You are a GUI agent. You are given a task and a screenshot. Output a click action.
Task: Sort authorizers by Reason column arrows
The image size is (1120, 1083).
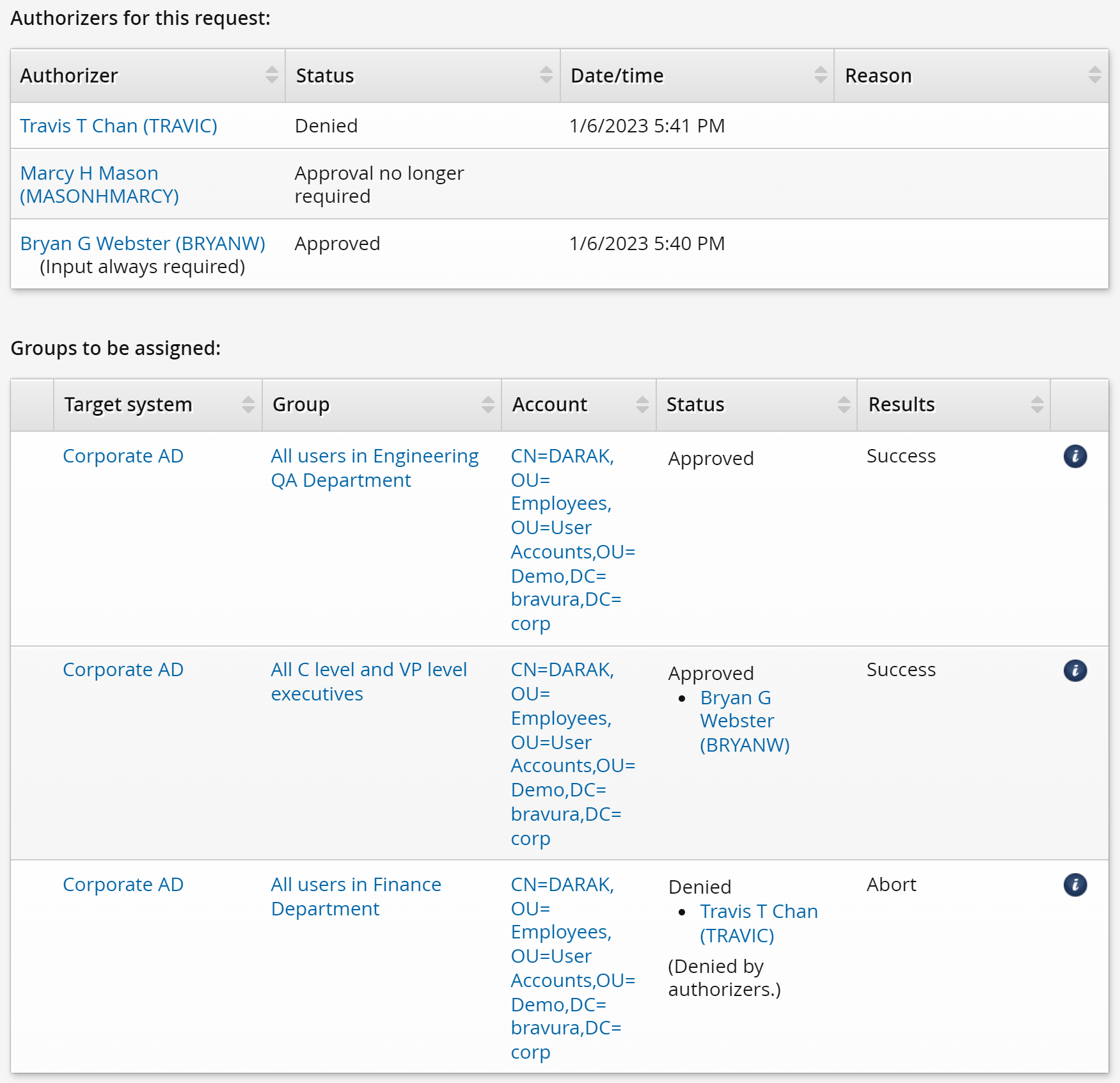pos(1094,75)
